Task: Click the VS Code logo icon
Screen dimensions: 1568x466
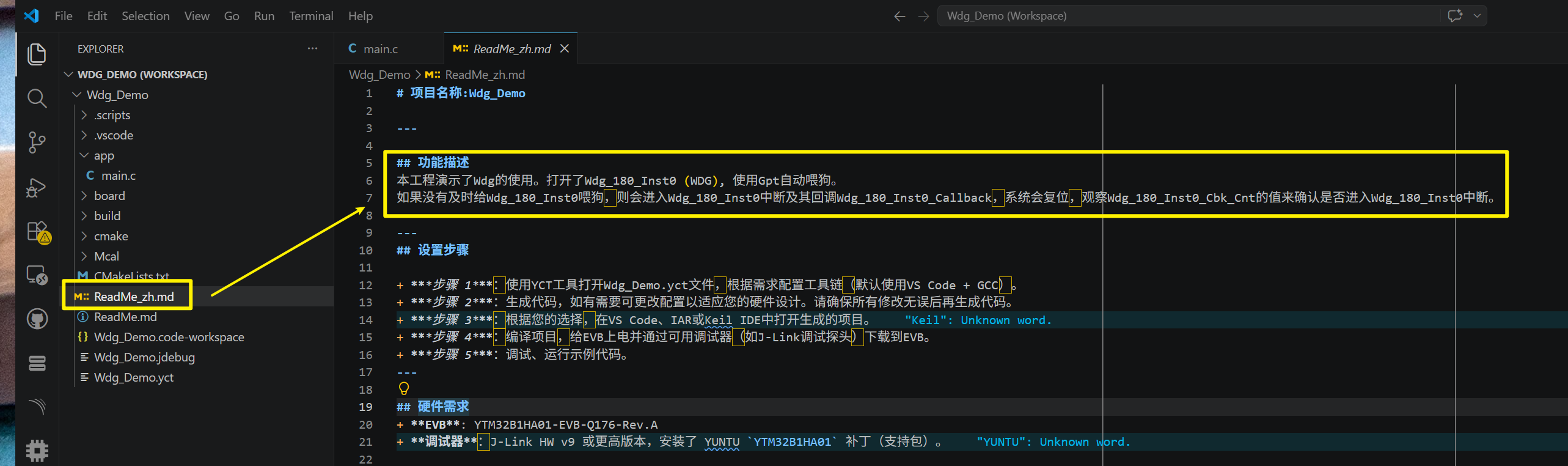Action: tap(31, 16)
